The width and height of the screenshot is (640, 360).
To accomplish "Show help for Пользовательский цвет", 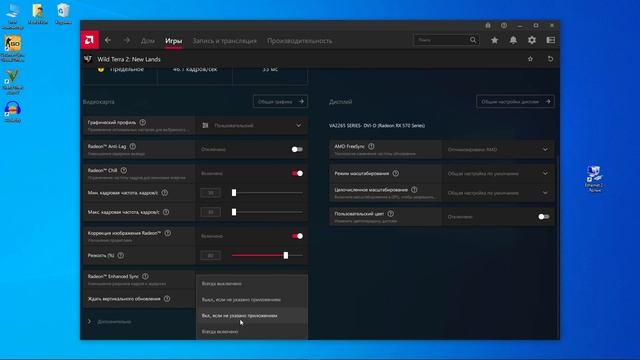I will (391, 213).
